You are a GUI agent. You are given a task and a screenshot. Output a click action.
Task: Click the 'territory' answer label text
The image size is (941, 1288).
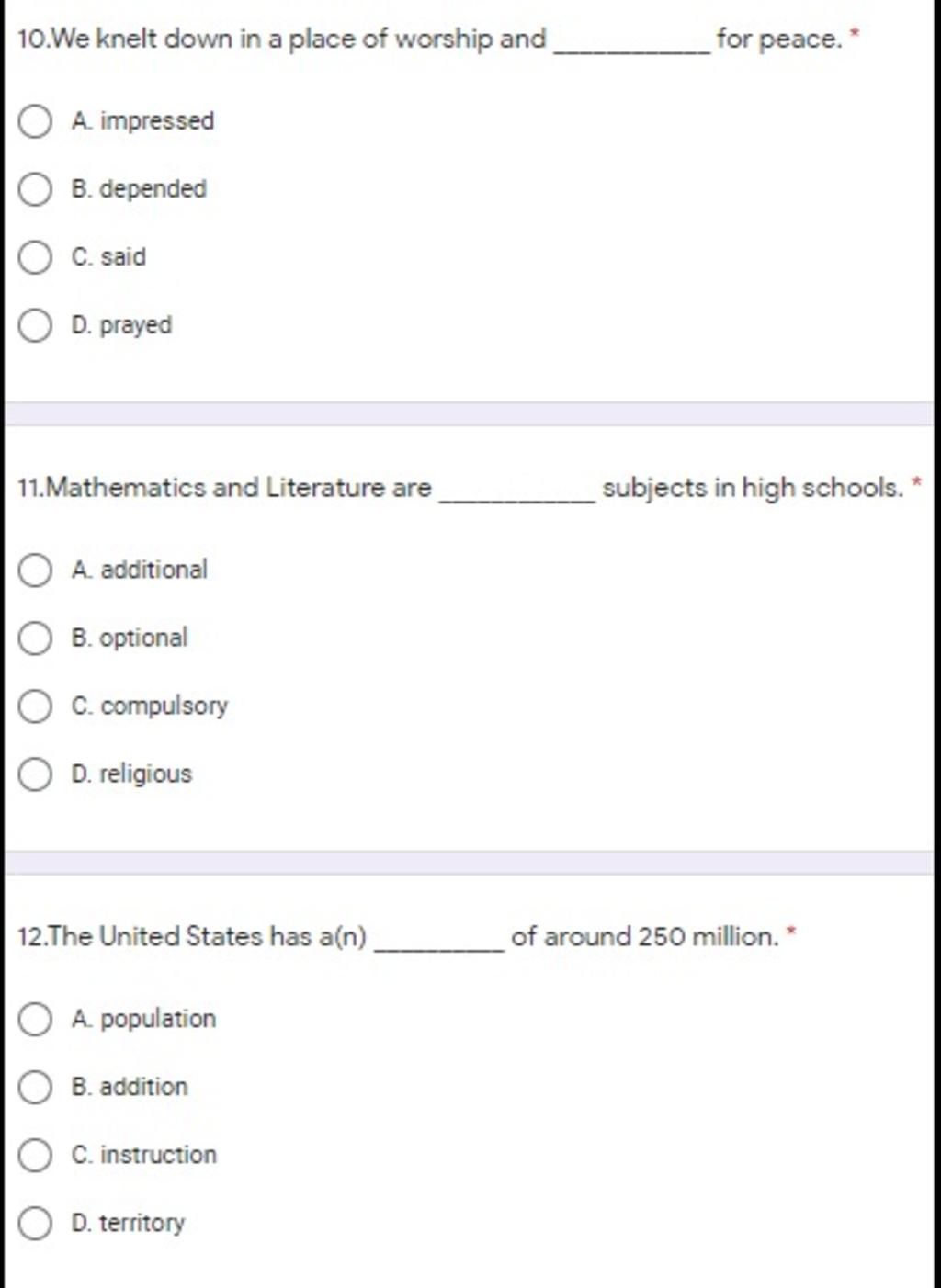pyautogui.click(x=142, y=1224)
